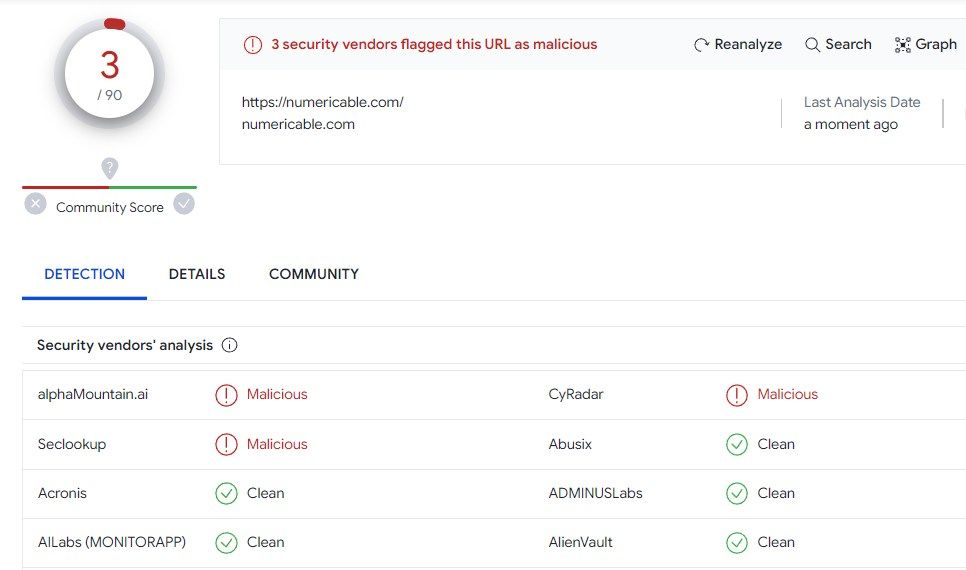966x570 pixels.
Task: Click the red alert icon in the flagged banner
Action: [x=253, y=45]
